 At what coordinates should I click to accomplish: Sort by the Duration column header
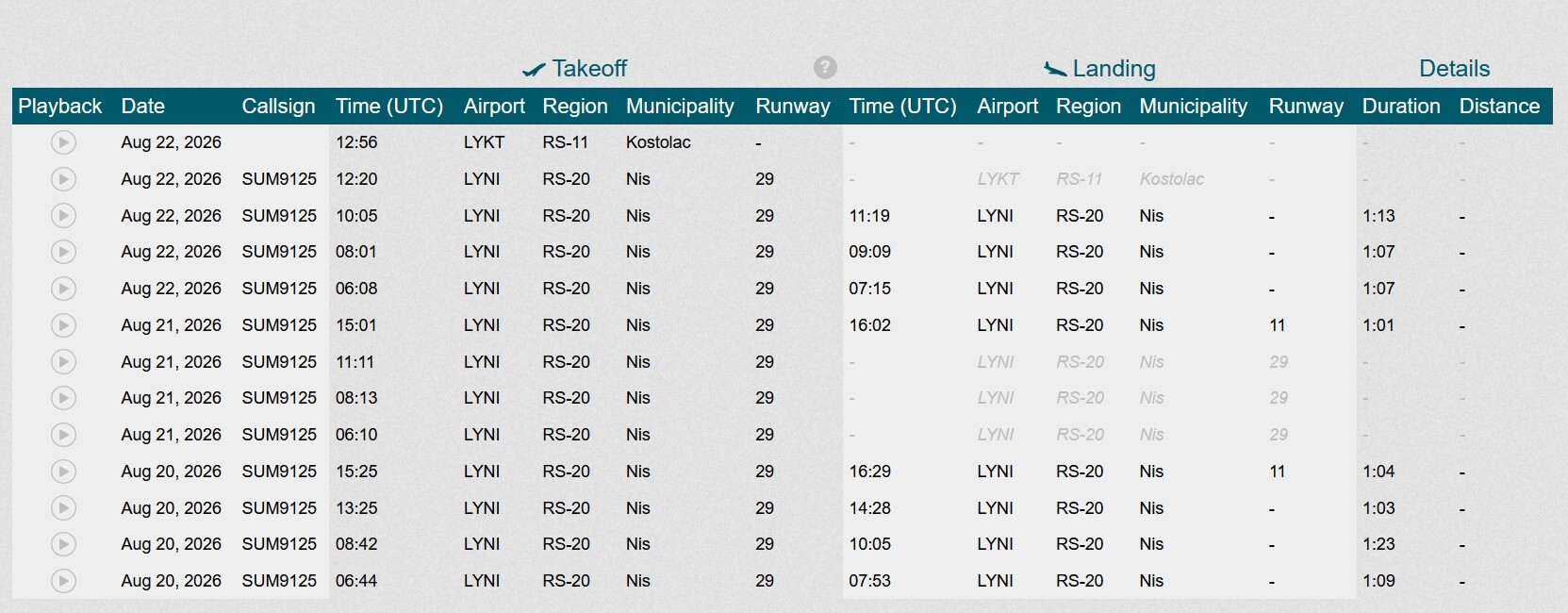(1401, 107)
